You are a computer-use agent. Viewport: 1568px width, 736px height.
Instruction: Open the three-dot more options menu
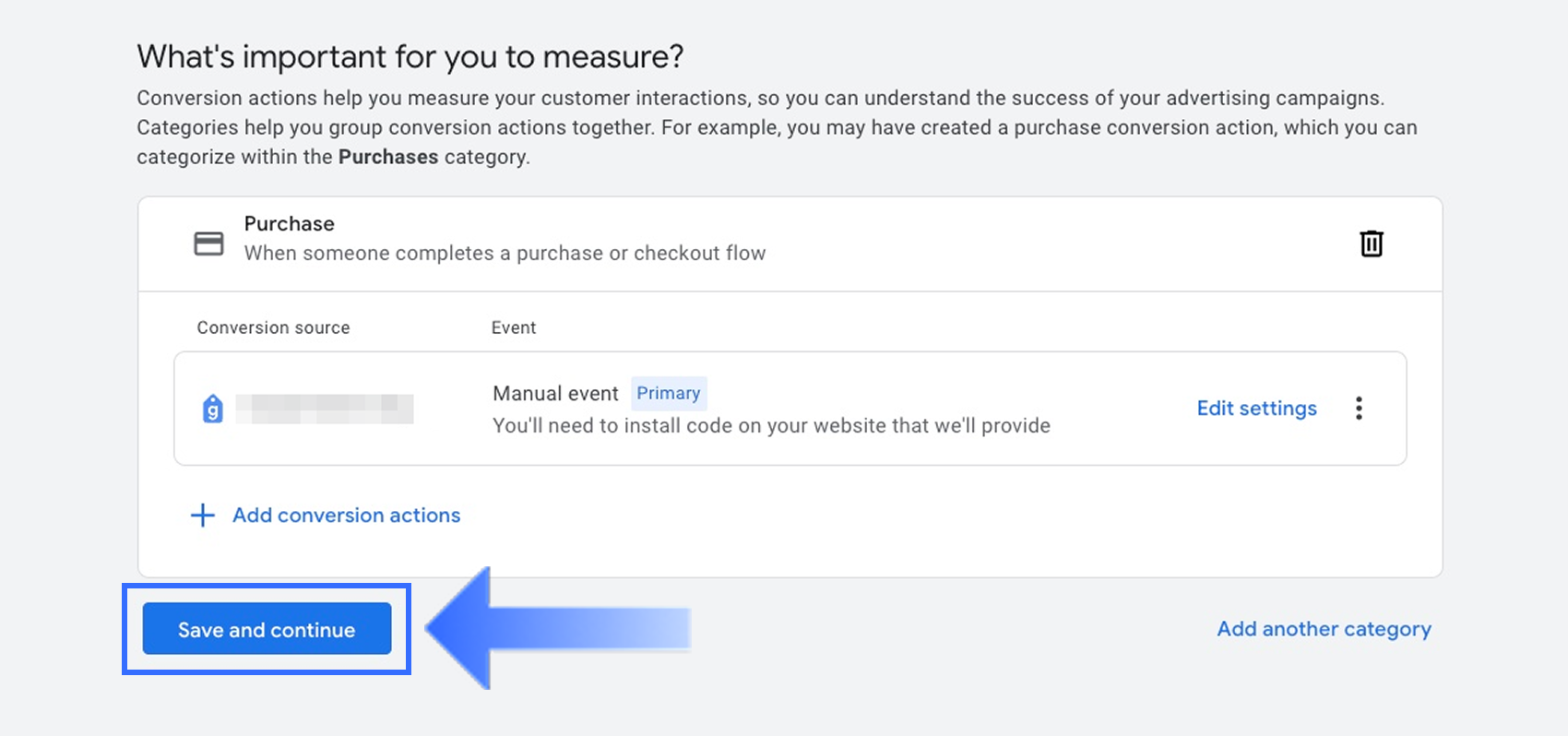pyautogui.click(x=1359, y=409)
